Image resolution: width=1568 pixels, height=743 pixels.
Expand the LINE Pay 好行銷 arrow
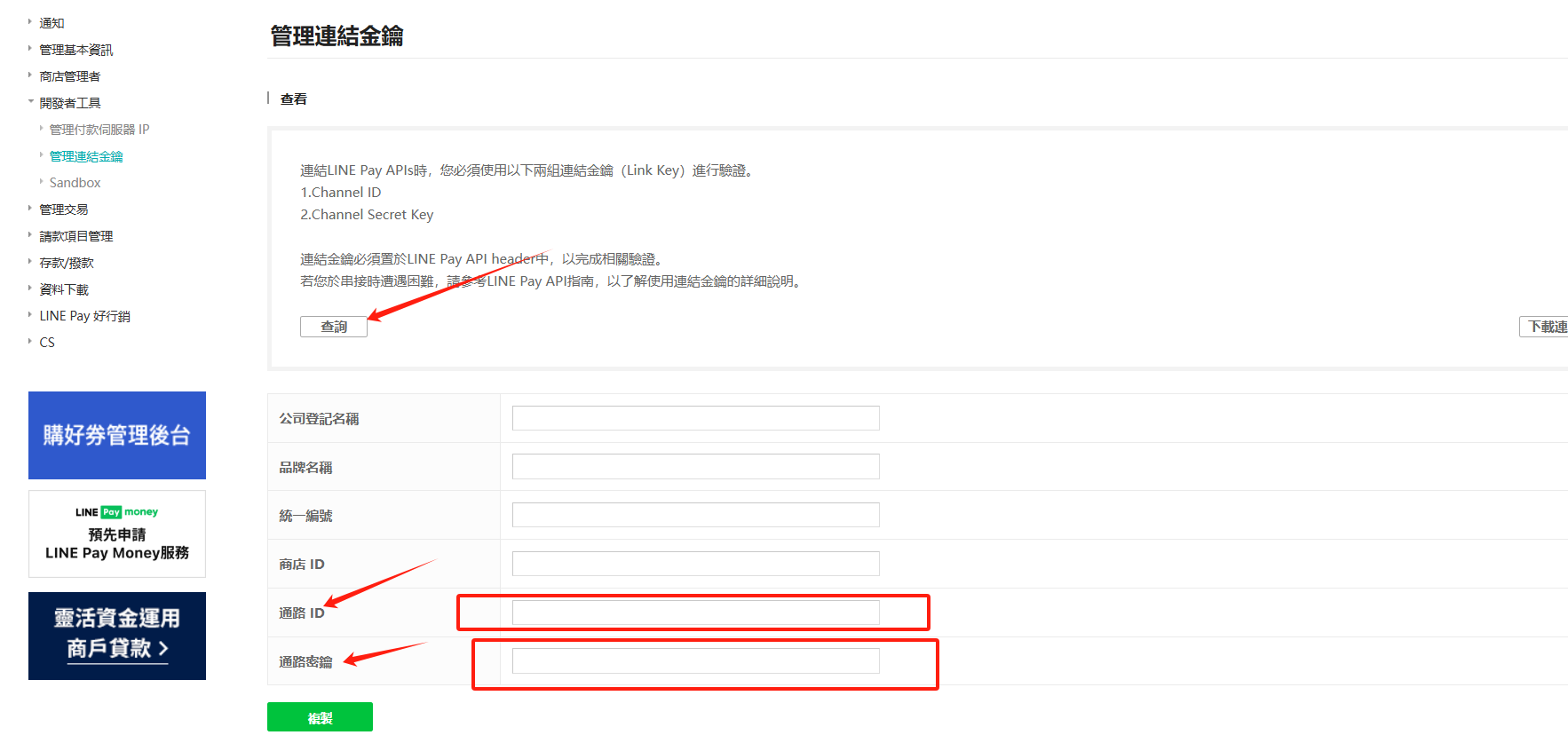coord(30,315)
